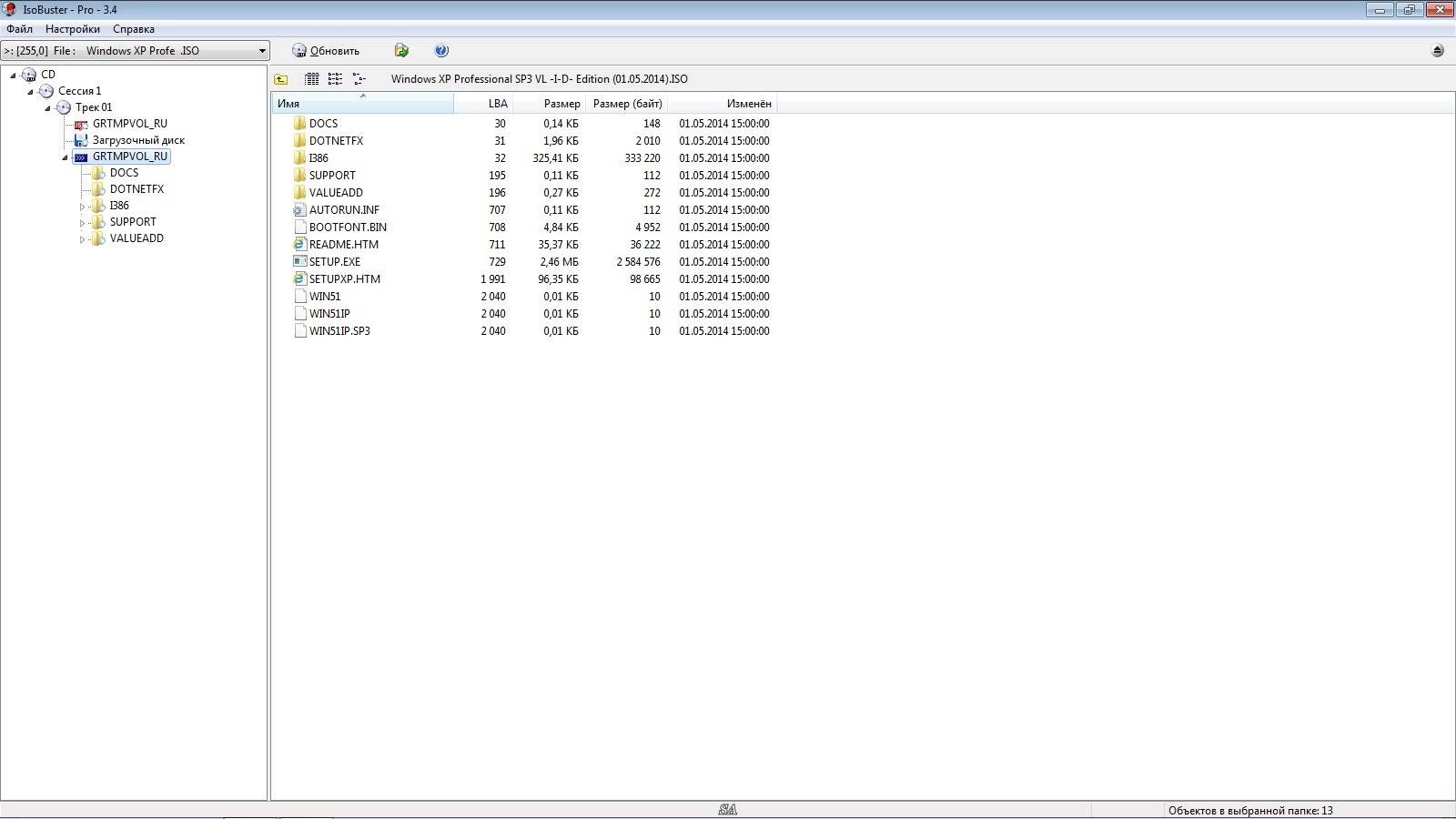Sort by Изменён column header
Image resolution: width=1456 pixels, height=819 pixels.
click(723, 104)
